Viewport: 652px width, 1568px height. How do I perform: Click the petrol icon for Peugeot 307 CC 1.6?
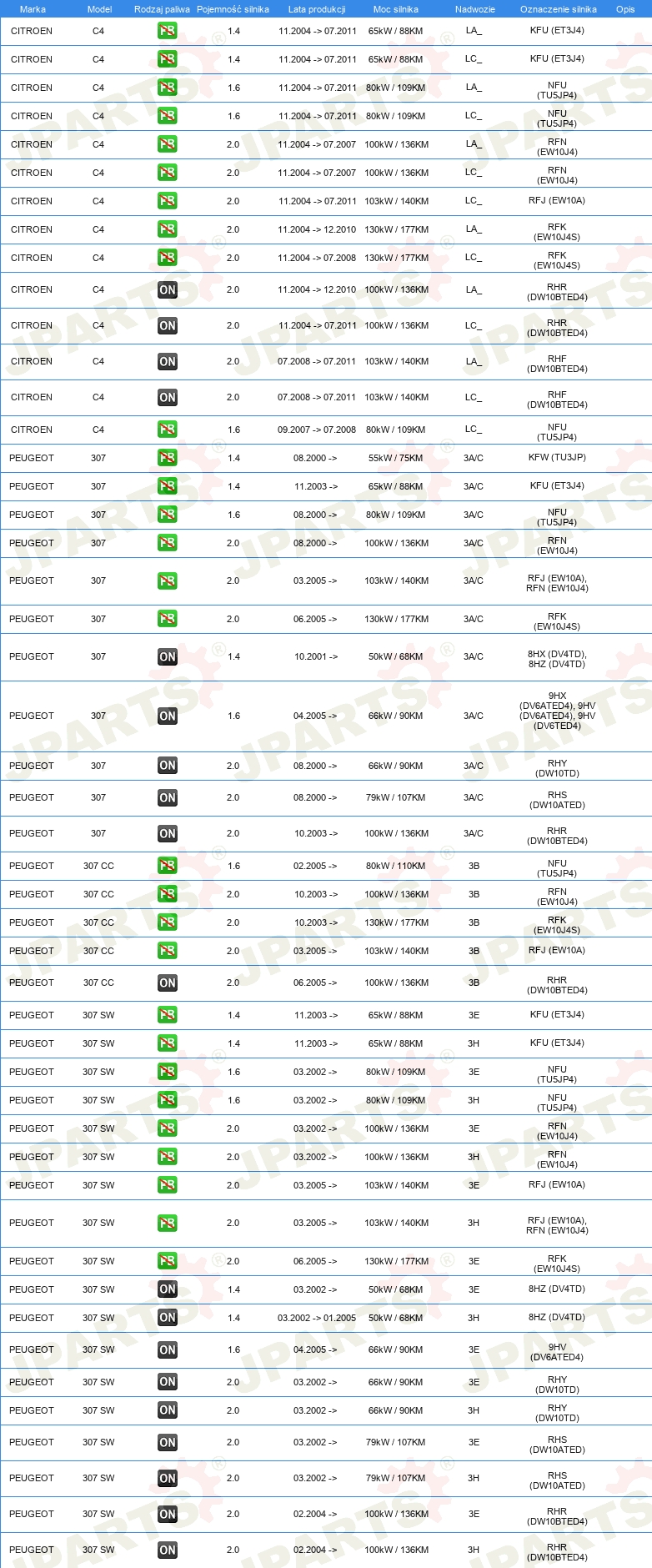(167, 866)
